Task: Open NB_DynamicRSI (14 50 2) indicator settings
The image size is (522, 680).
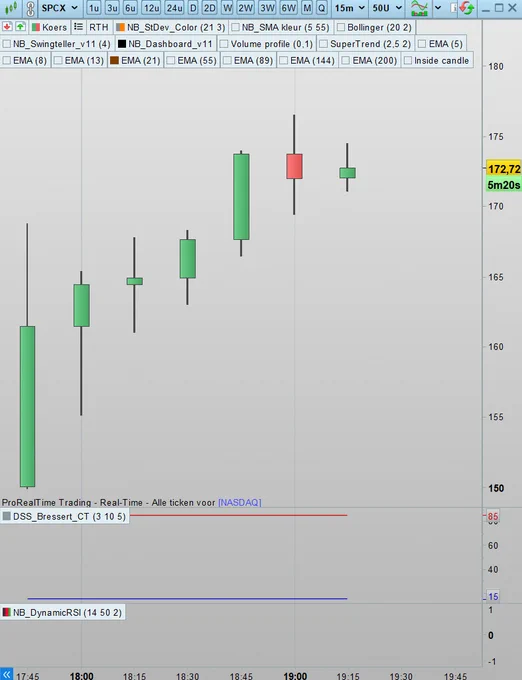Action: pos(63,612)
